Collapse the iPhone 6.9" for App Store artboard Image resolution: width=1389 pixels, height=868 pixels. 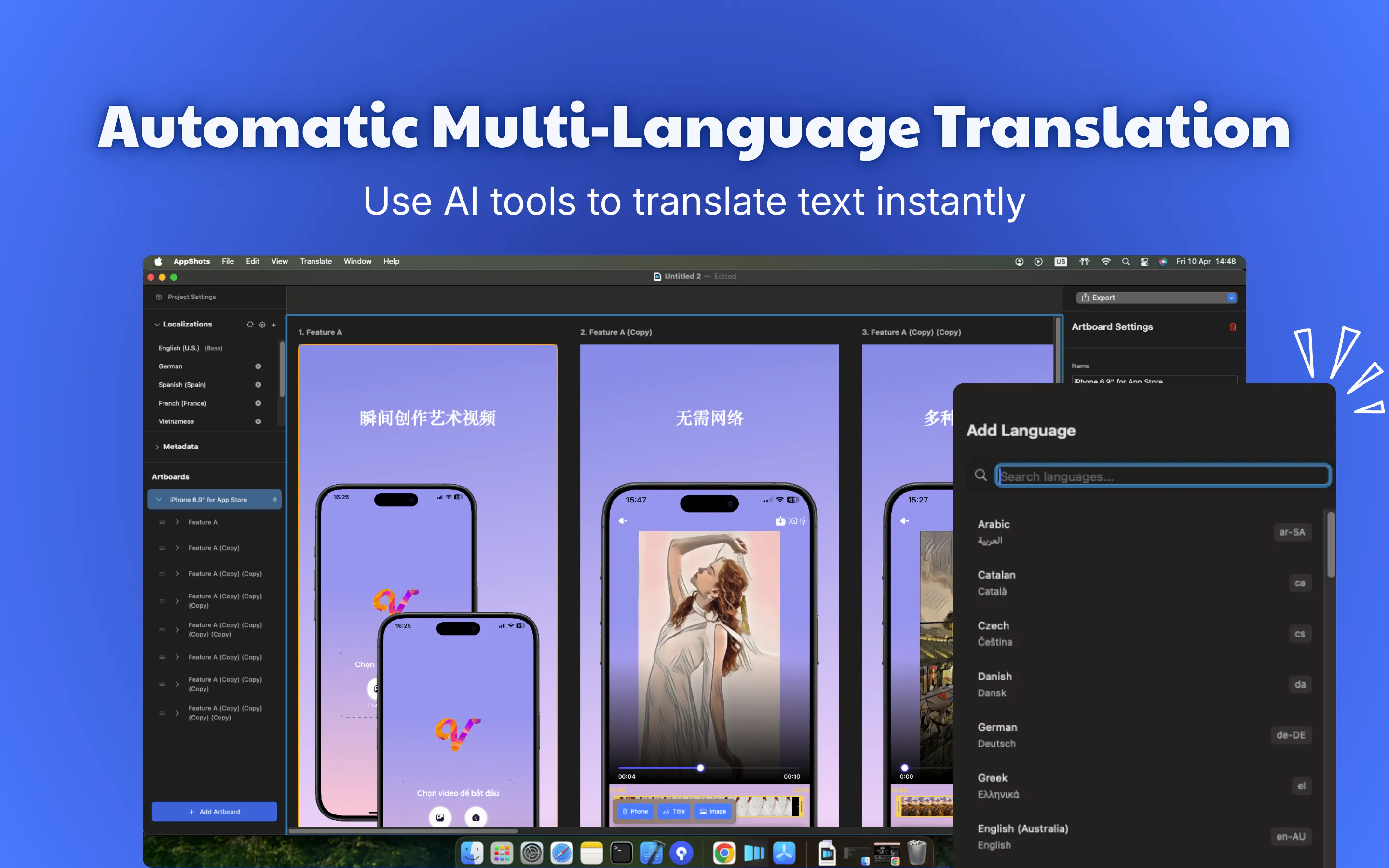[159, 500]
